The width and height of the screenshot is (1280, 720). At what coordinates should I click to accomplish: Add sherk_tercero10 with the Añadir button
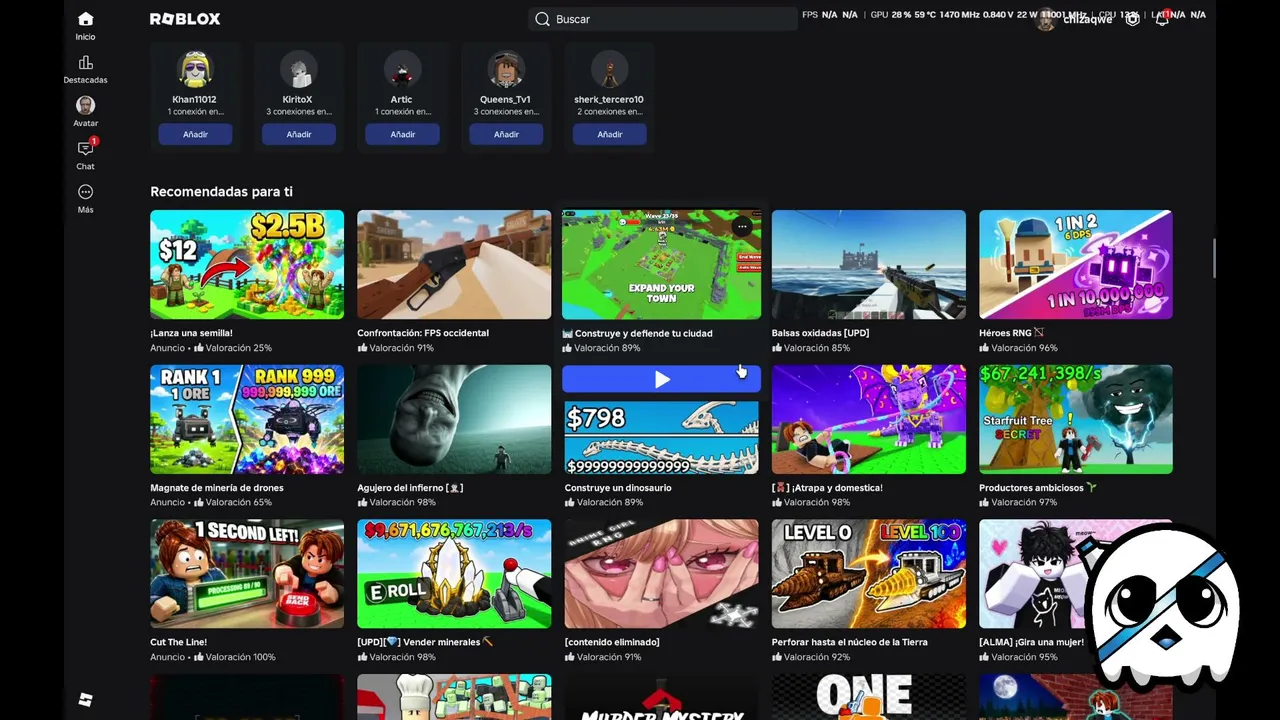pyautogui.click(x=610, y=134)
